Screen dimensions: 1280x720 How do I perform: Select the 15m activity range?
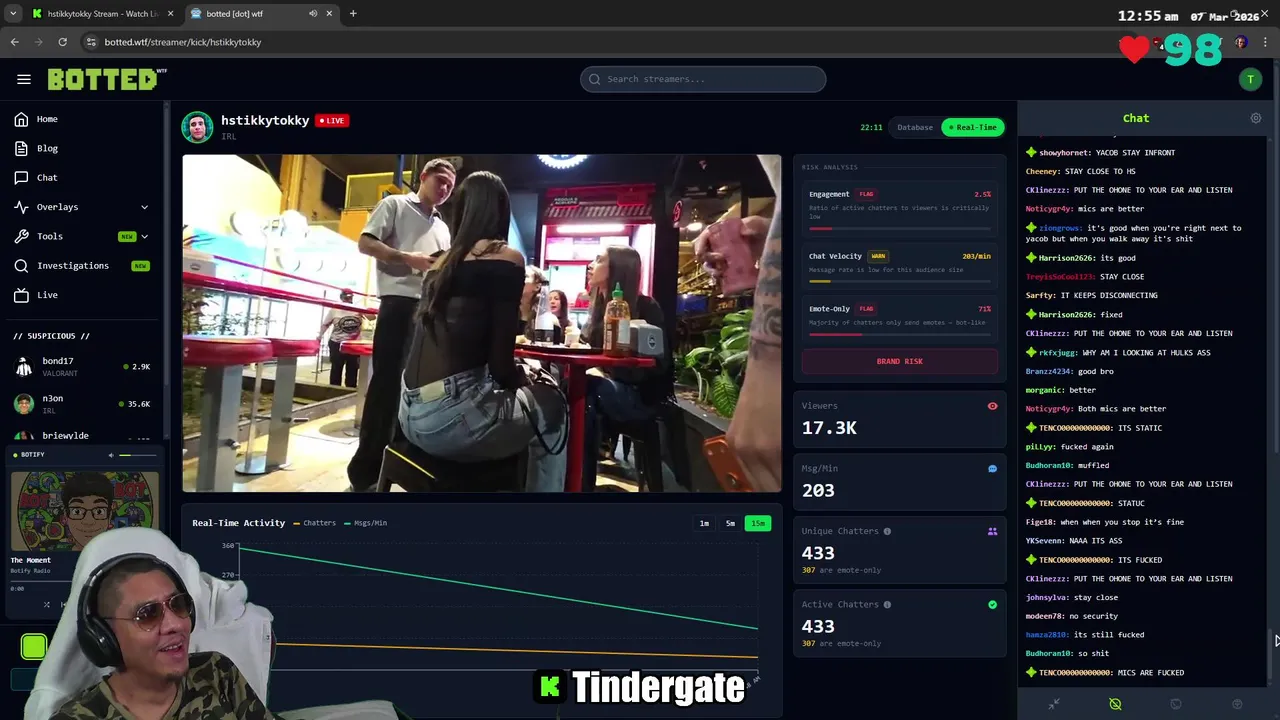coord(758,523)
